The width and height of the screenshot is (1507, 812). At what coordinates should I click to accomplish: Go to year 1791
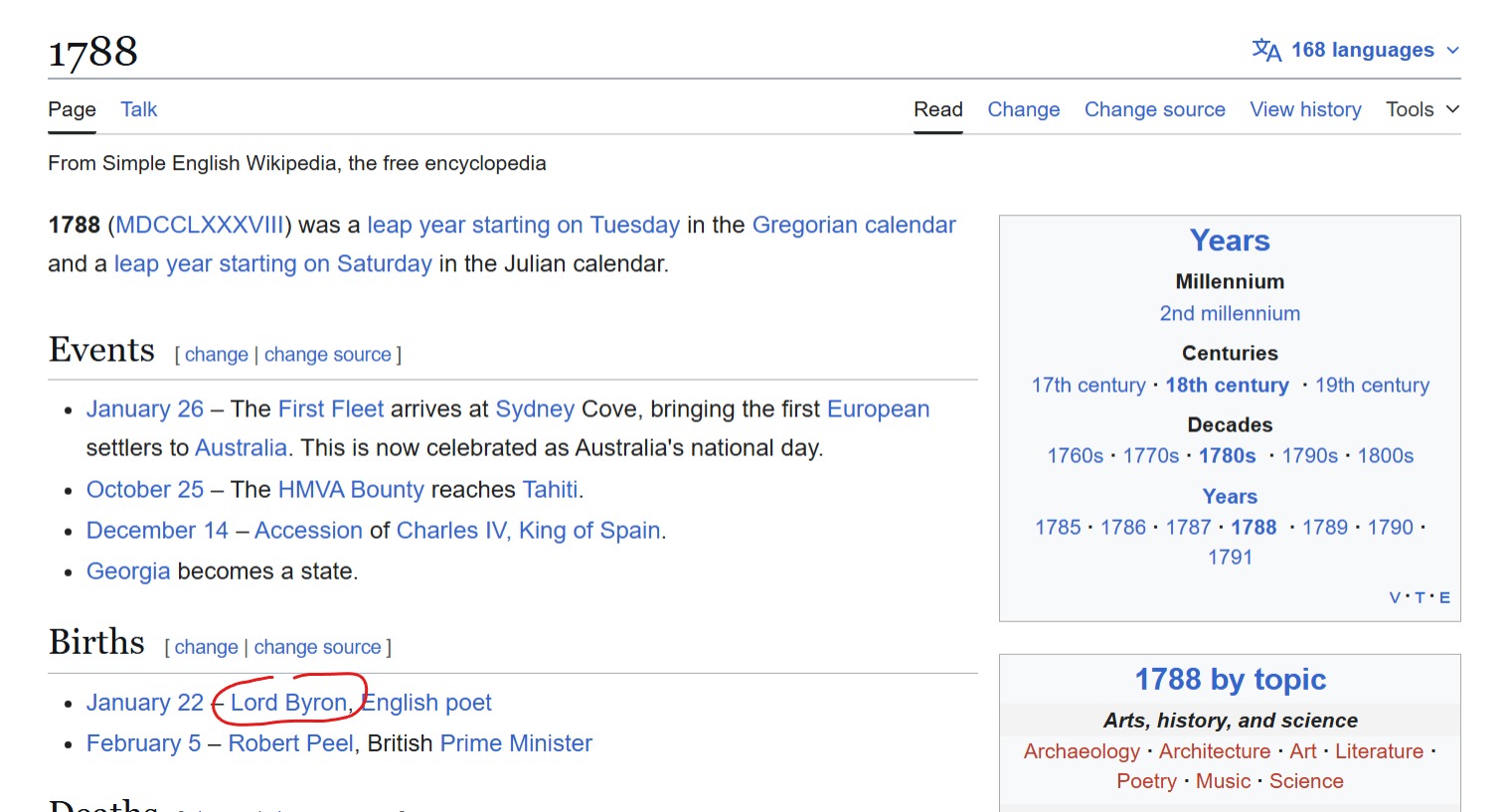tap(1230, 557)
